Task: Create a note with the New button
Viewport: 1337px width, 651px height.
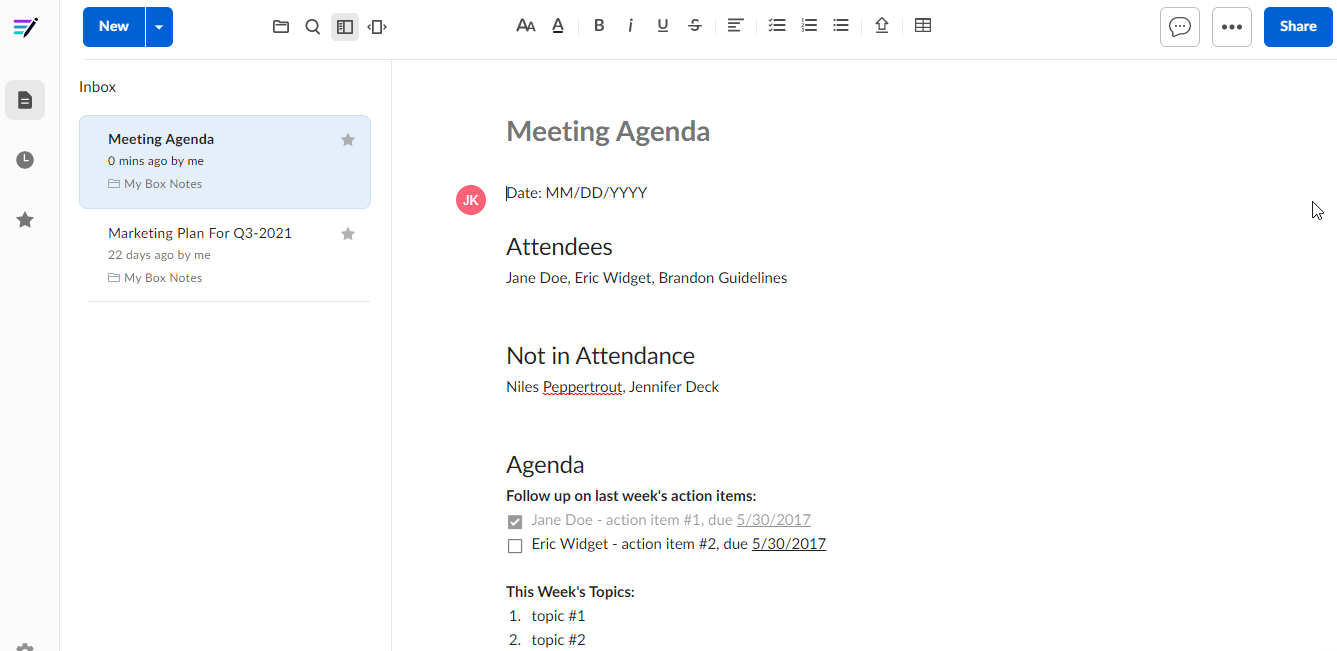Action: click(114, 27)
